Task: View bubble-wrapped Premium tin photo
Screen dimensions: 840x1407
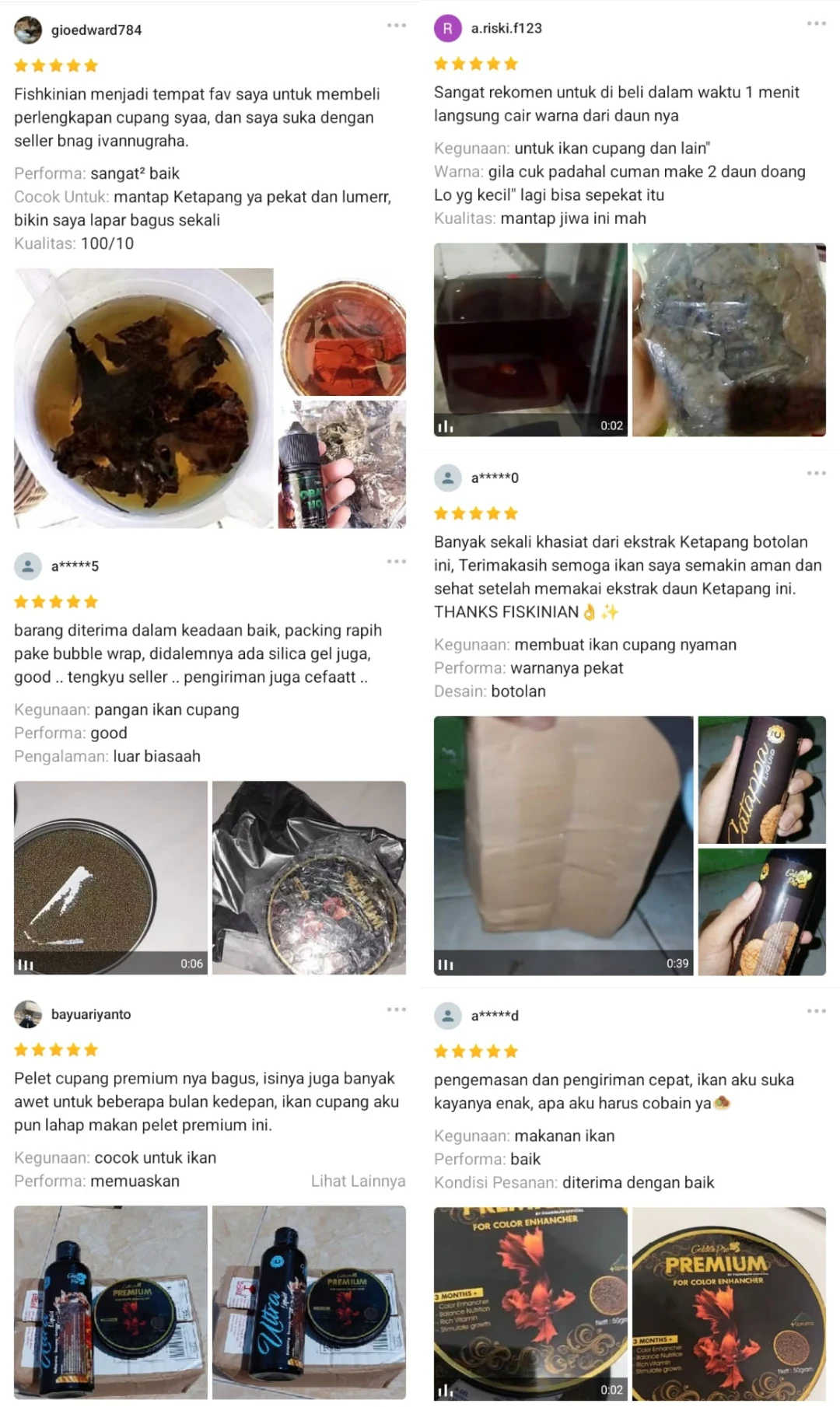Action: click(309, 877)
